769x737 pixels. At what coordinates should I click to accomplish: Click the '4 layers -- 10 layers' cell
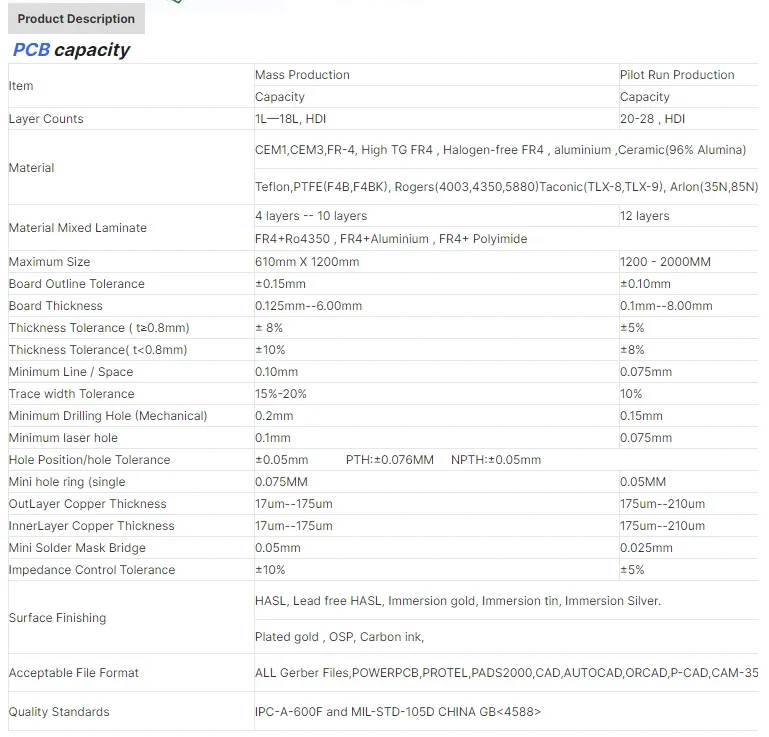tap(311, 216)
